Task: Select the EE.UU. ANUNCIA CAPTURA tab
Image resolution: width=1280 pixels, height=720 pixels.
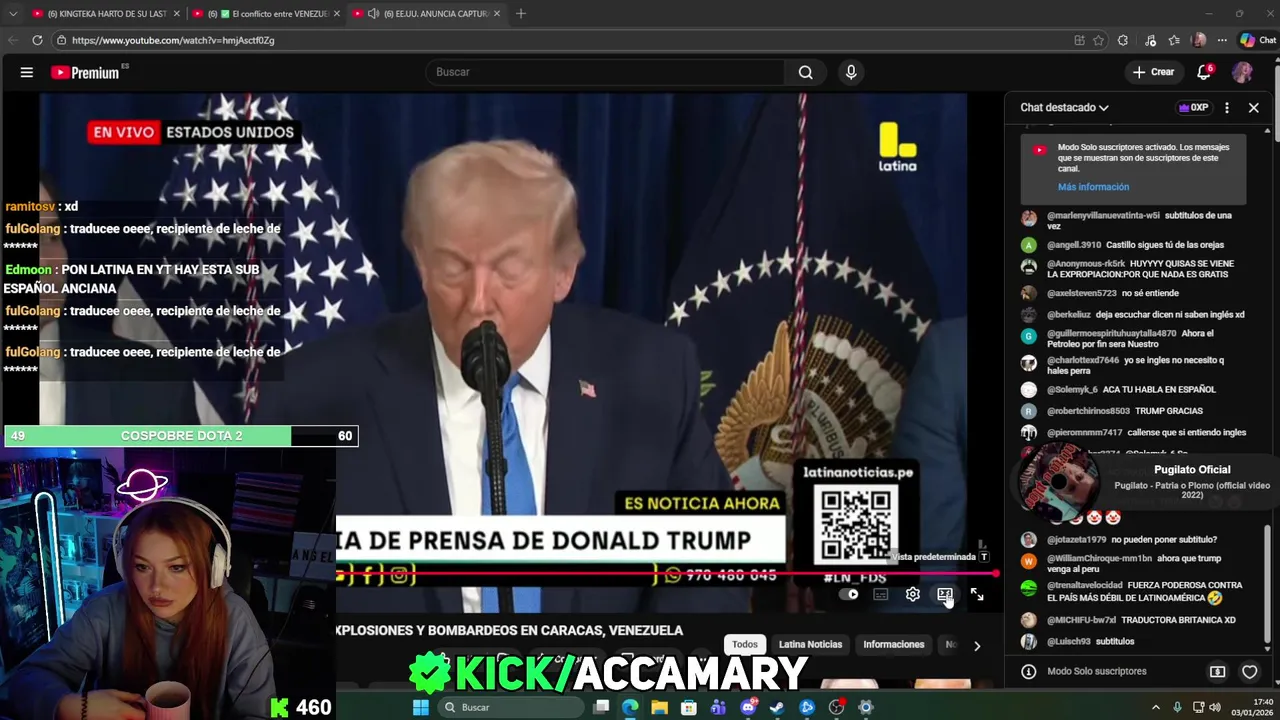Action: tap(425, 13)
